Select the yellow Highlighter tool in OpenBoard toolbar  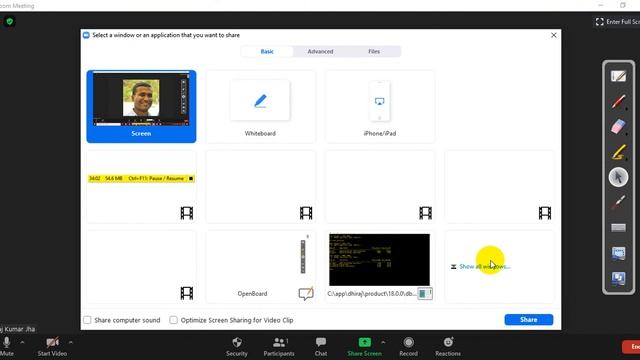point(618,152)
